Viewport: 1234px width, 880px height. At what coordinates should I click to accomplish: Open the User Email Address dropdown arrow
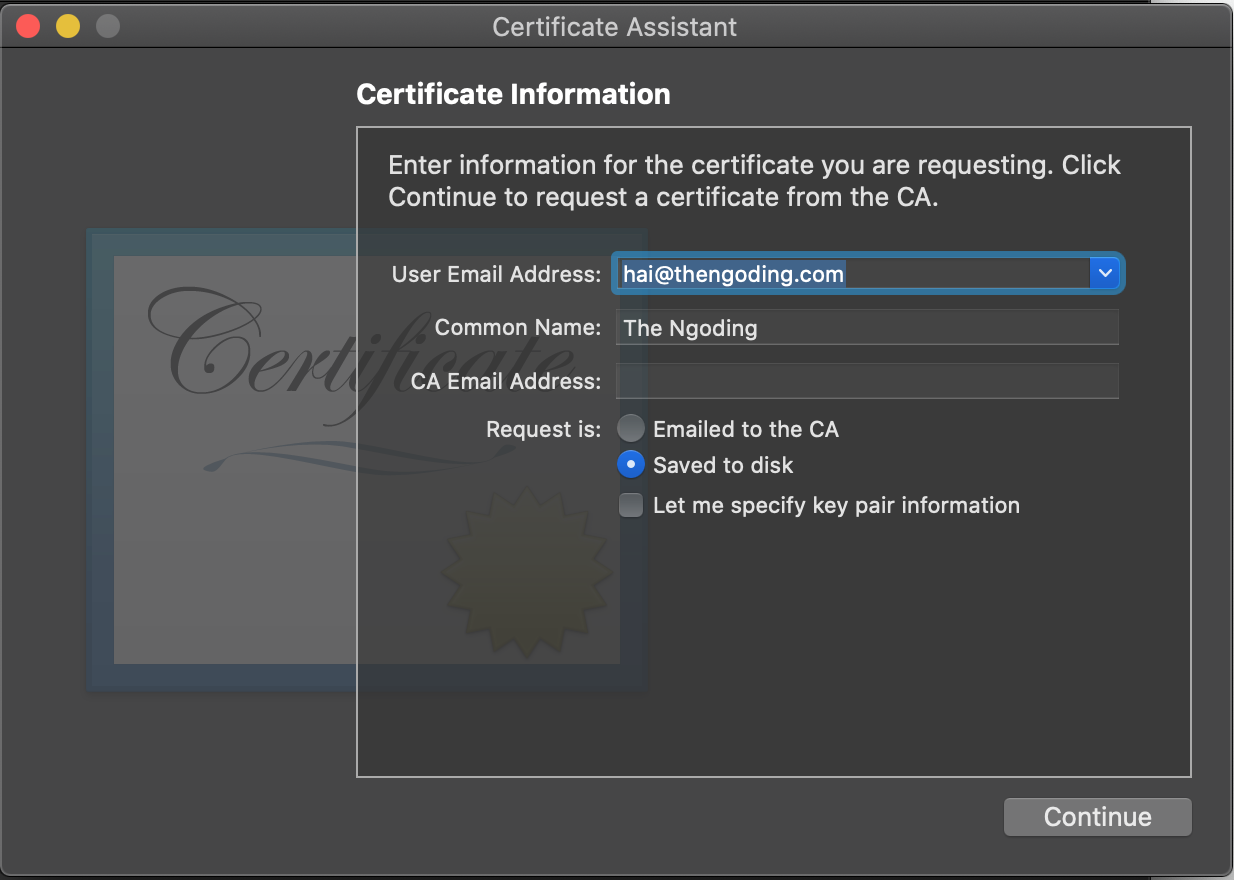pos(1104,273)
